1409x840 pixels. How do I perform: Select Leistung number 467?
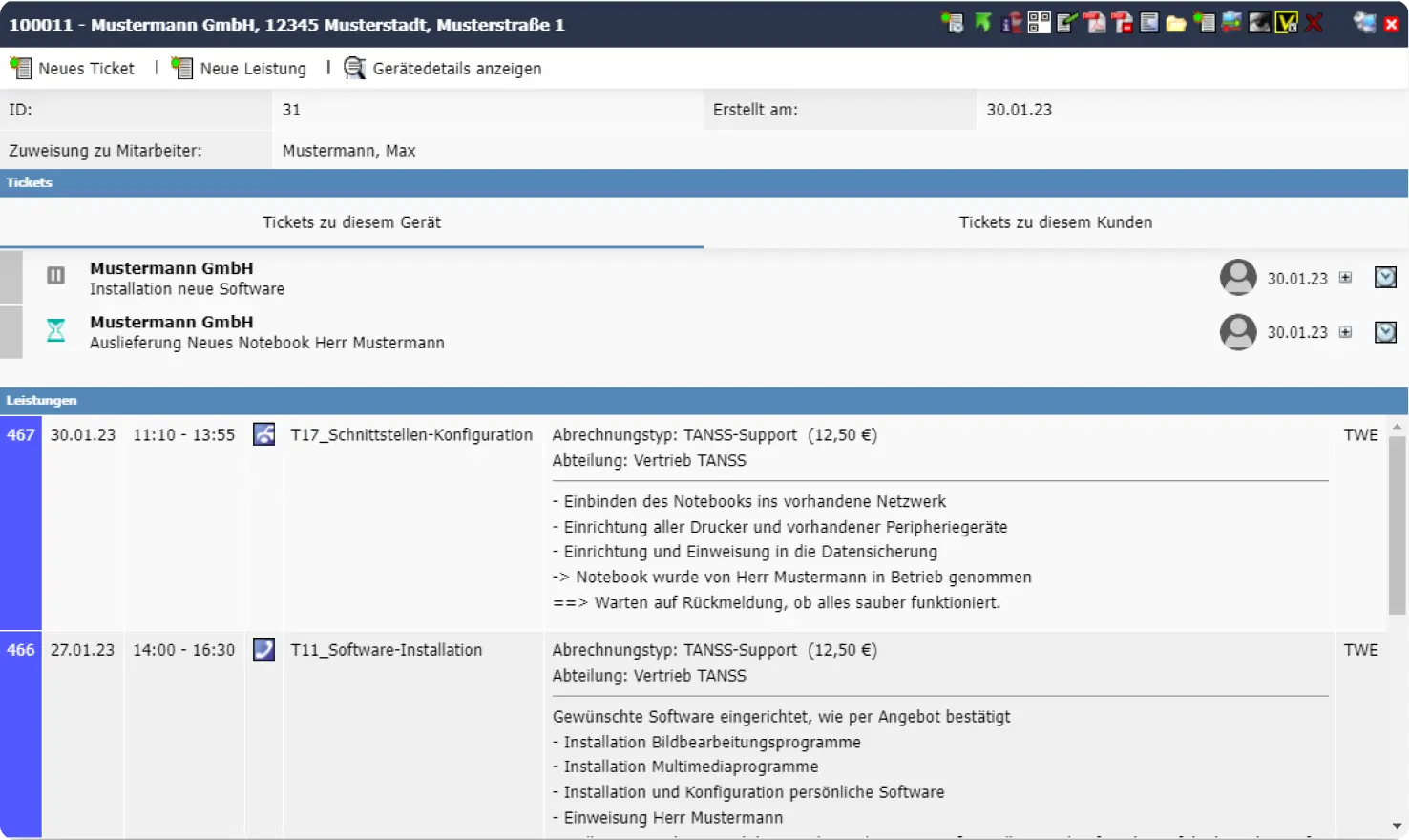(20, 434)
